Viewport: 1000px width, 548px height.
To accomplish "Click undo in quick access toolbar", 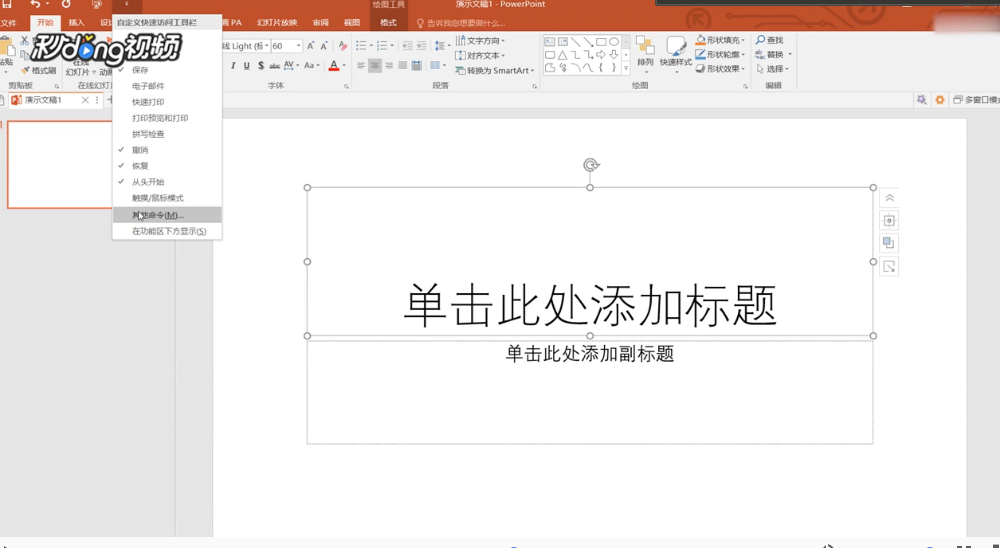I will (35, 4).
